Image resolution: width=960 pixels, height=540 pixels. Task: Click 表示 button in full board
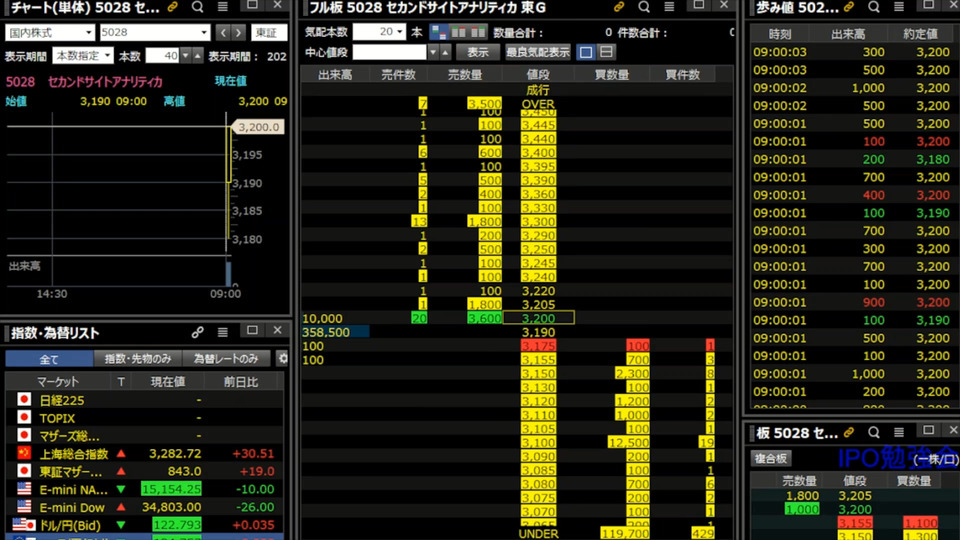(478, 52)
